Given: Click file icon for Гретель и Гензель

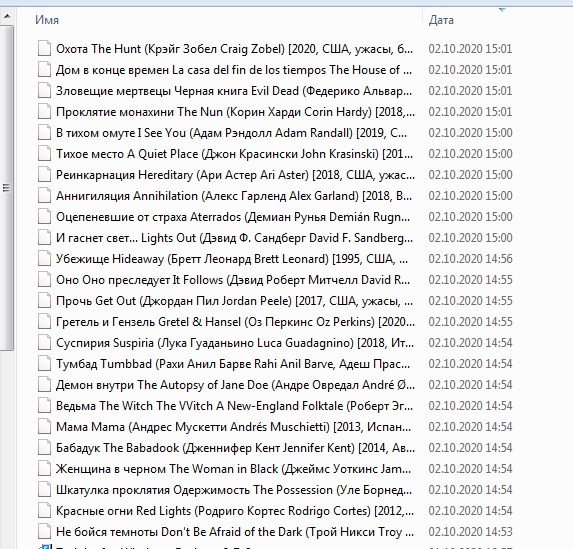Looking at the screenshot, I should tap(45, 322).
